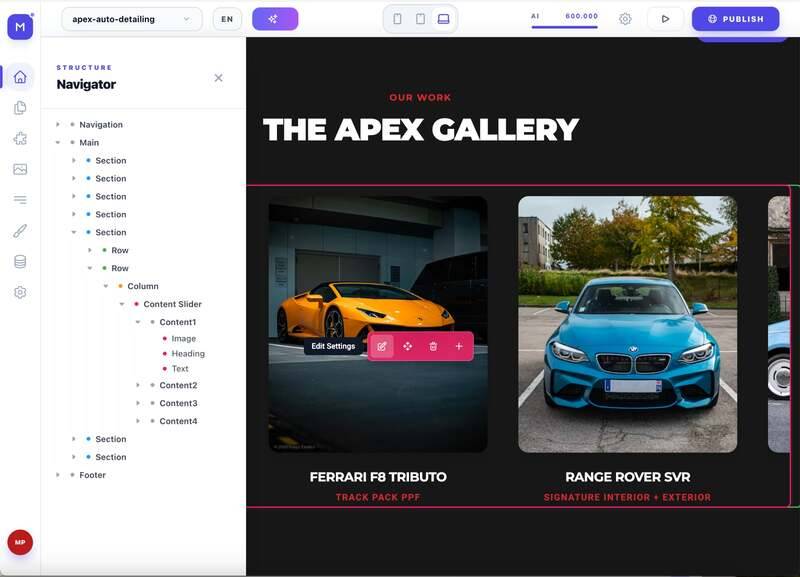Expand the Content4 node
The width and height of the screenshot is (800, 577).
pos(138,421)
